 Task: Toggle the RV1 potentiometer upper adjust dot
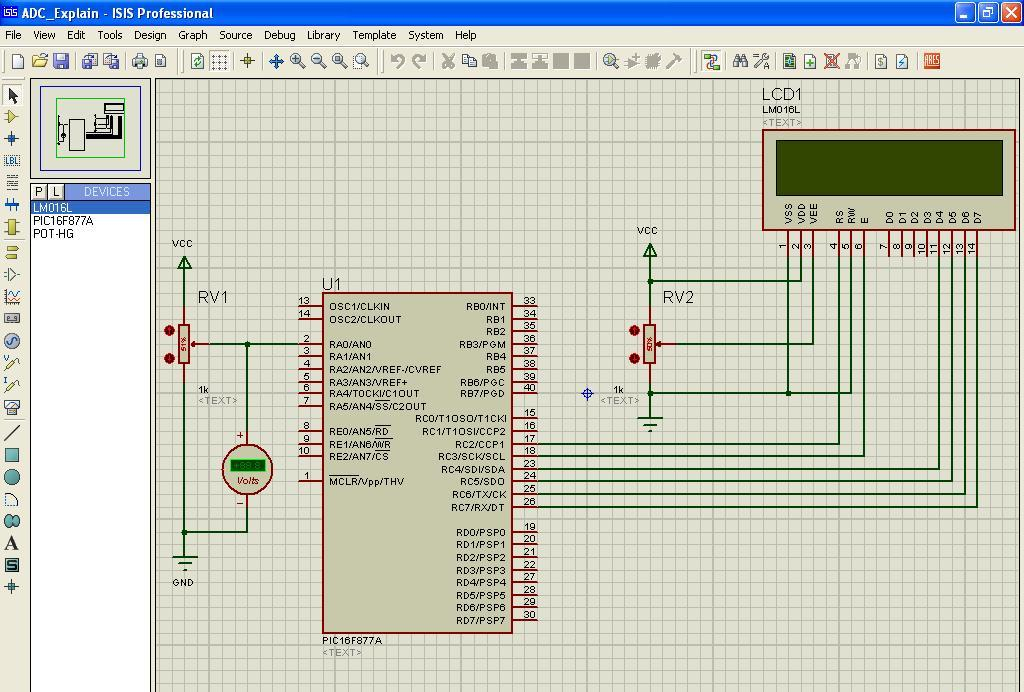170,331
